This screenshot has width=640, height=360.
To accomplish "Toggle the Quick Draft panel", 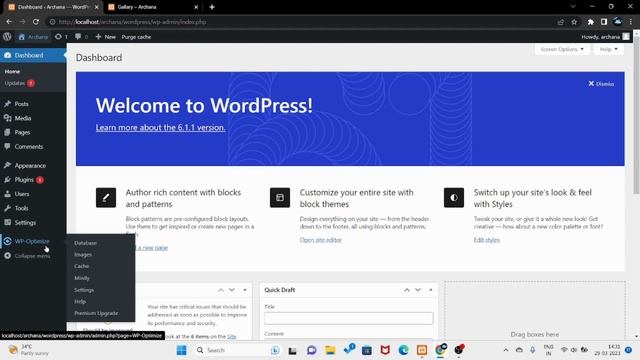I will 431,290.
